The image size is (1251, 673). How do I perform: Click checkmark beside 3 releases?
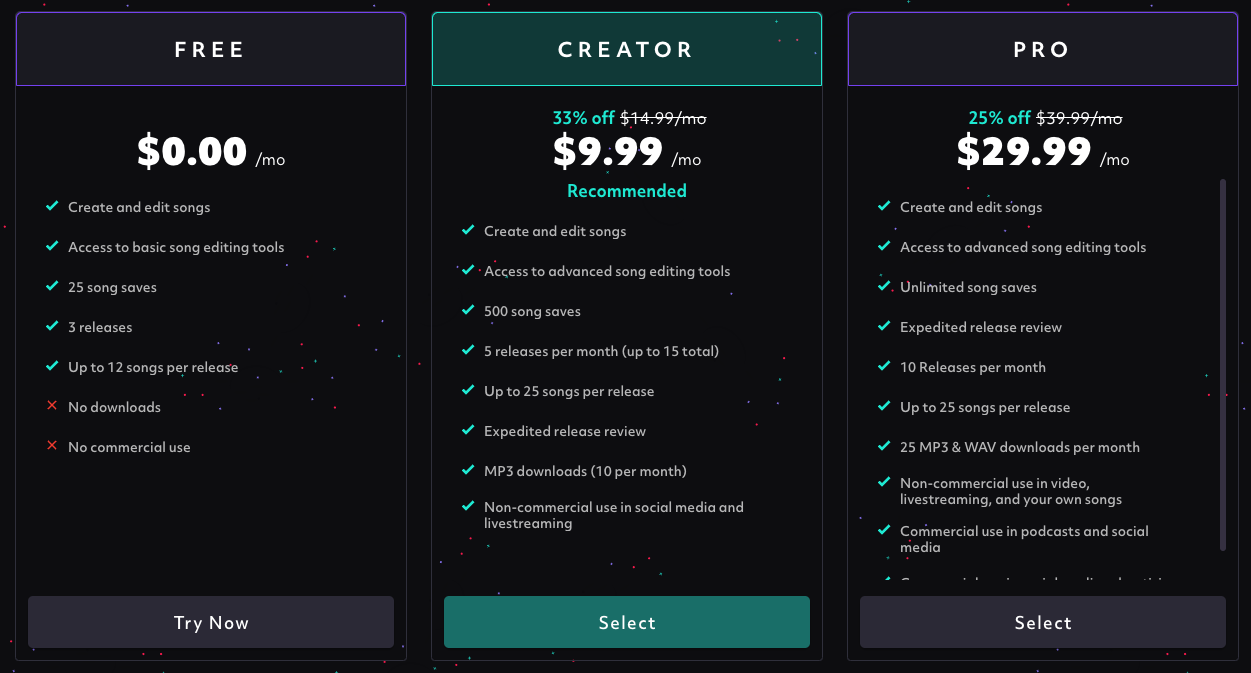click(x=52, y=326)
